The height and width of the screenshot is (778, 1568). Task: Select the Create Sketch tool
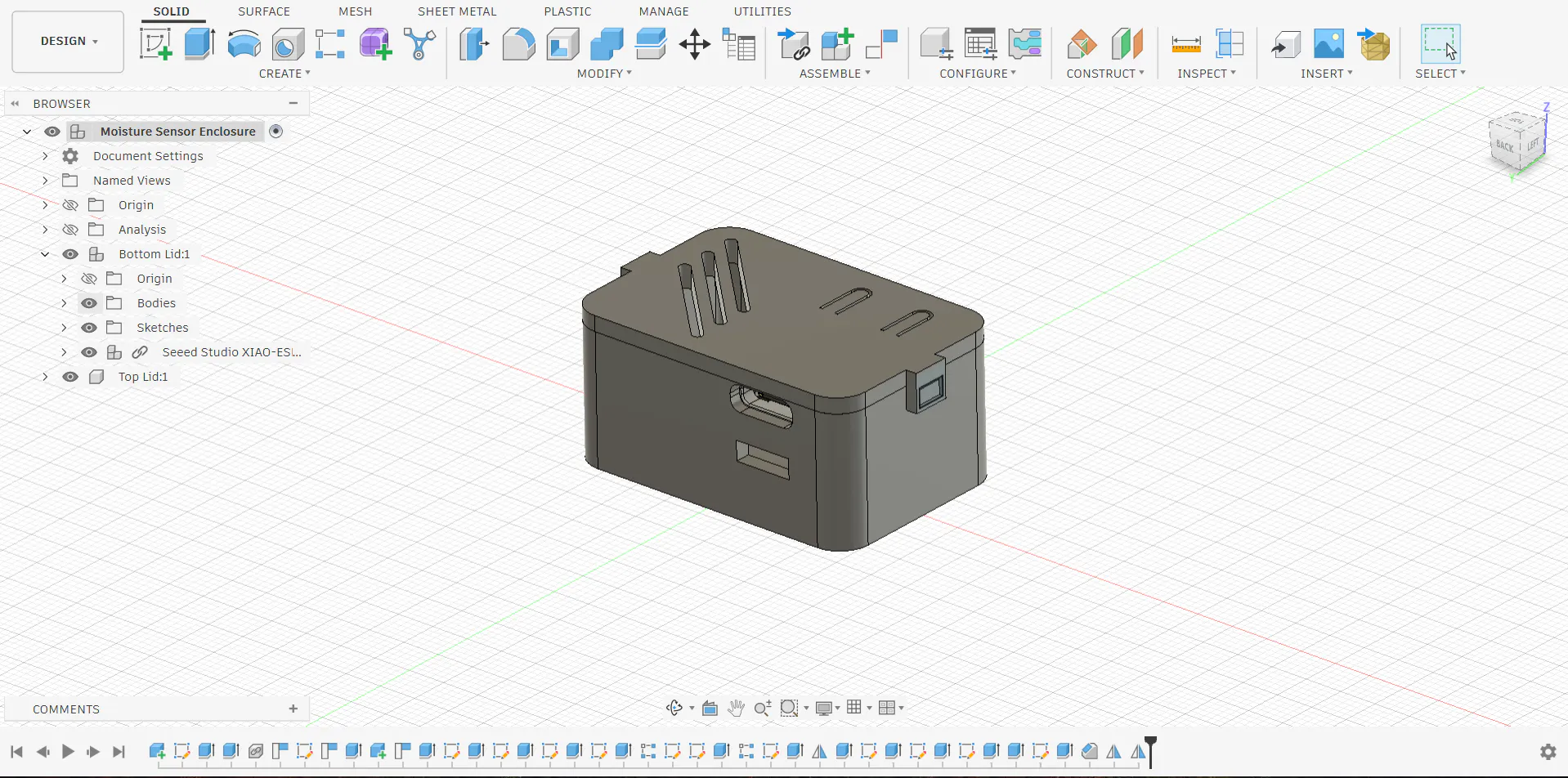[155, 44]
